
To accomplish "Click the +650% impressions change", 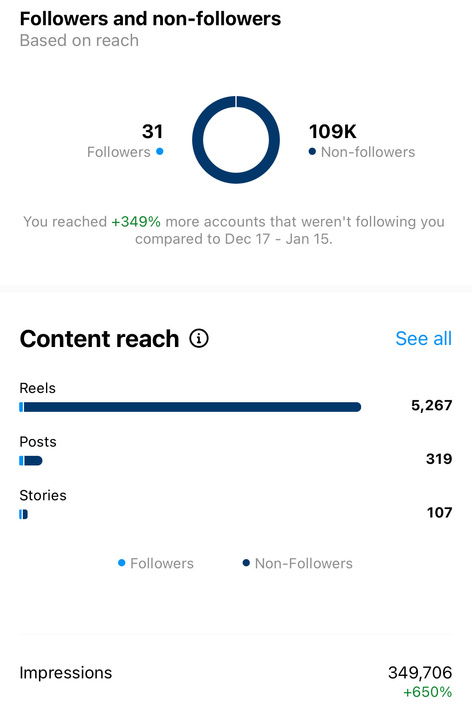I will 427,692.
